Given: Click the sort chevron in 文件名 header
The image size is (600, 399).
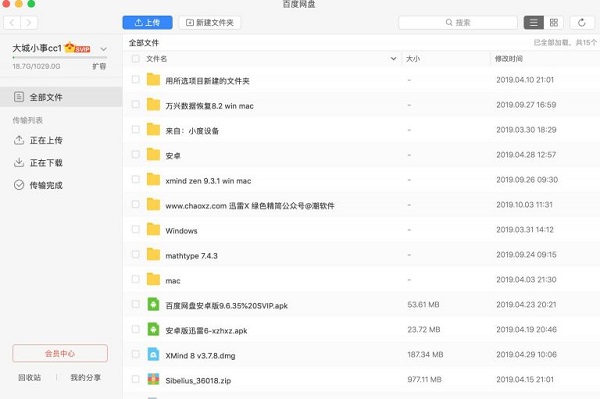Looking at the screenshot, I should coord(393,59).
